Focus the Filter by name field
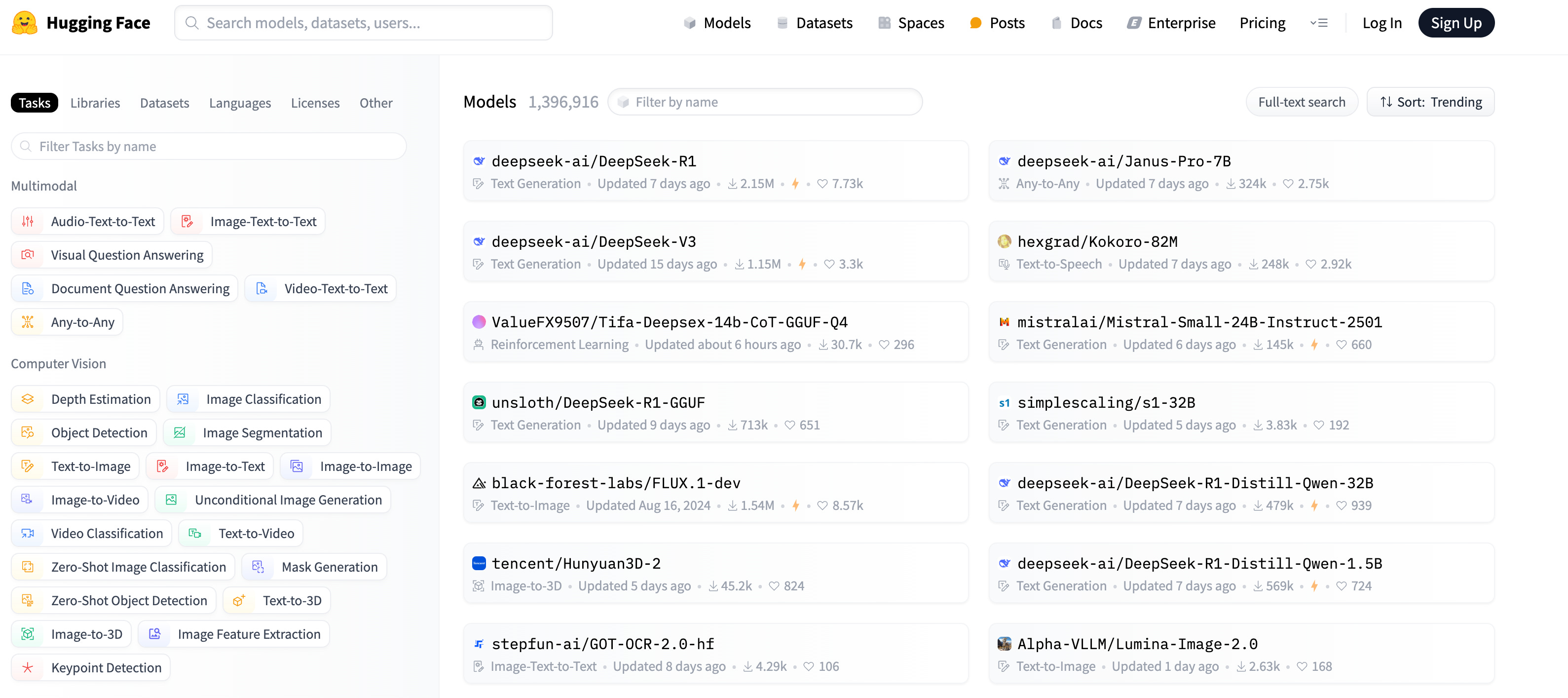 click(765, 102)
